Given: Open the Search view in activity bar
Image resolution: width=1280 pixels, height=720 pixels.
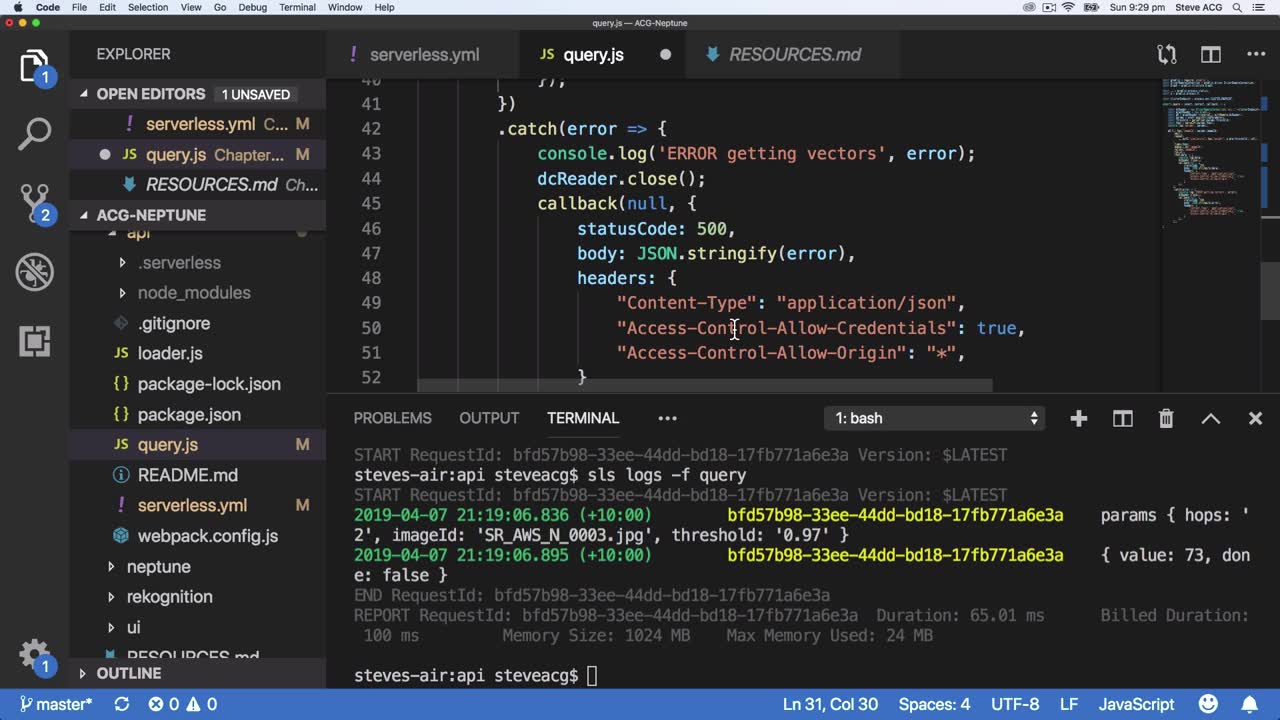Looking at the screenshot, I should pyautogui.click(x=34, y=134).
